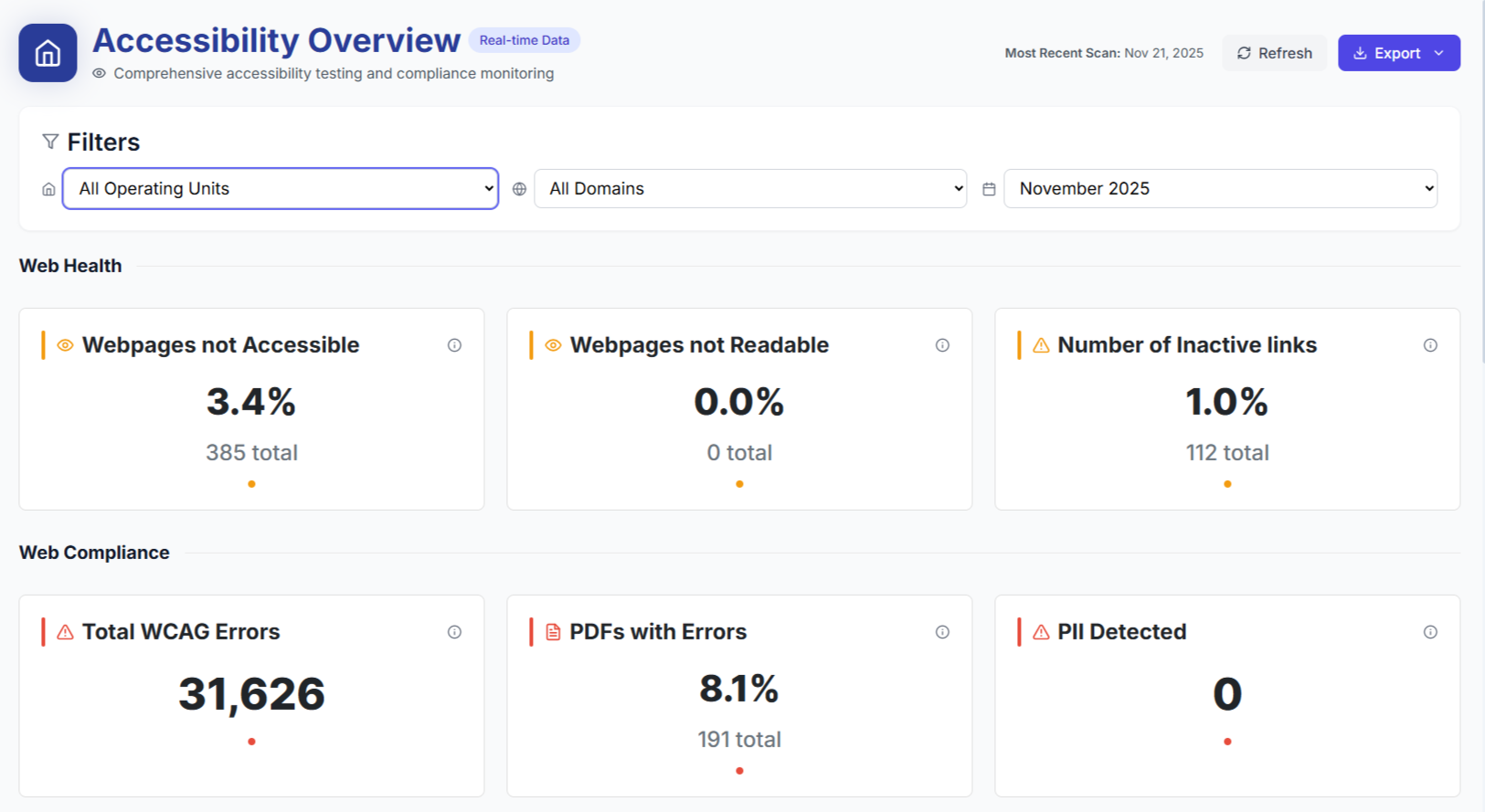Click info icon on PII Detected card

coord(1430,632)
